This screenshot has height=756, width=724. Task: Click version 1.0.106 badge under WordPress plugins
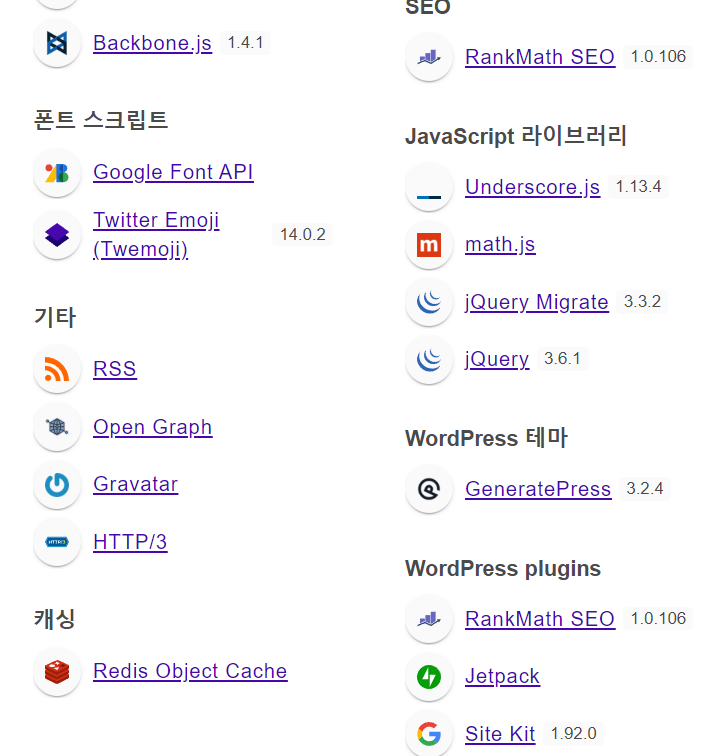(658, 619)
